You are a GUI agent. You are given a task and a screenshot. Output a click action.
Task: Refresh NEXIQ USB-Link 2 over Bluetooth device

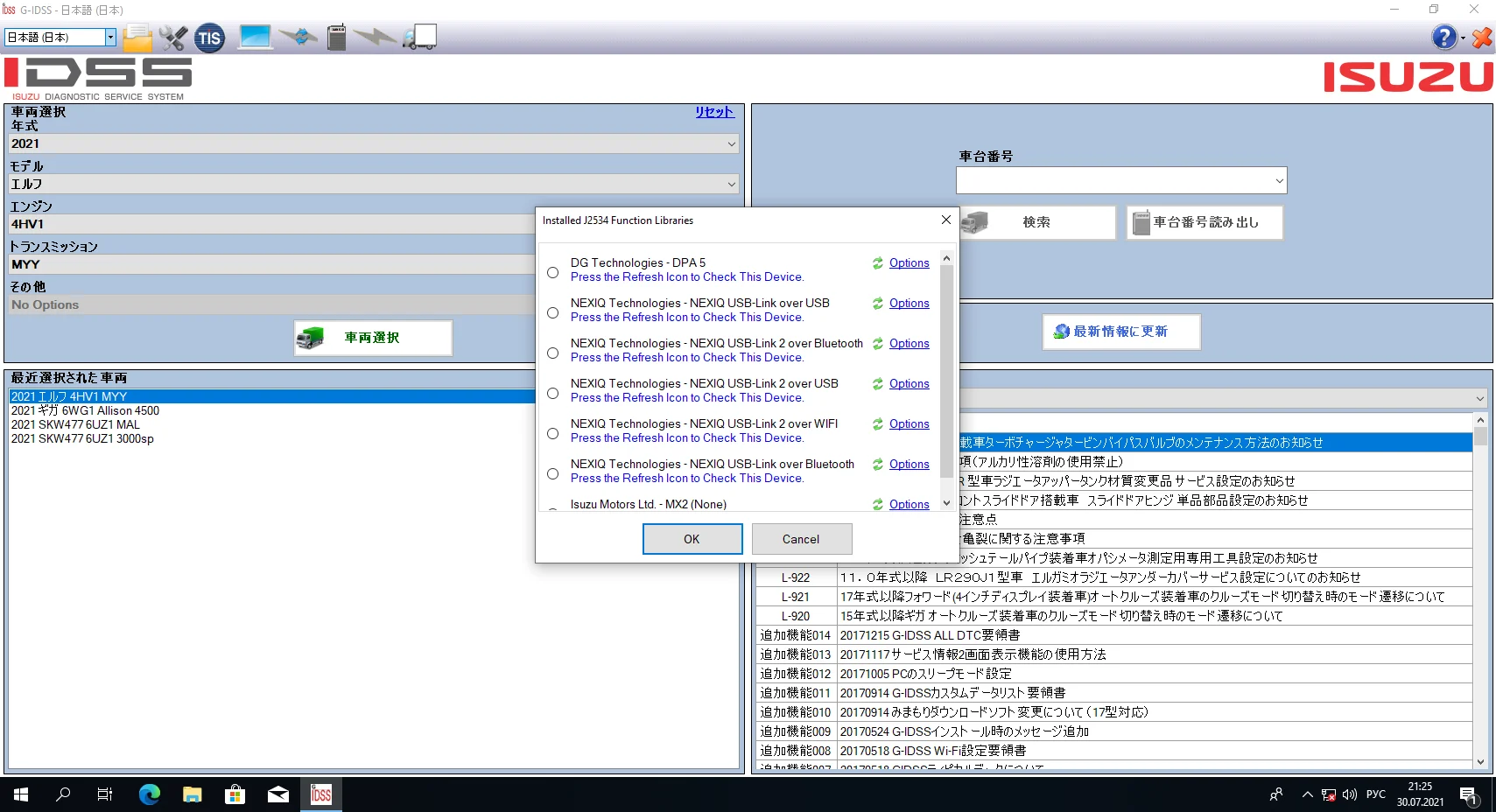point(877,344)
